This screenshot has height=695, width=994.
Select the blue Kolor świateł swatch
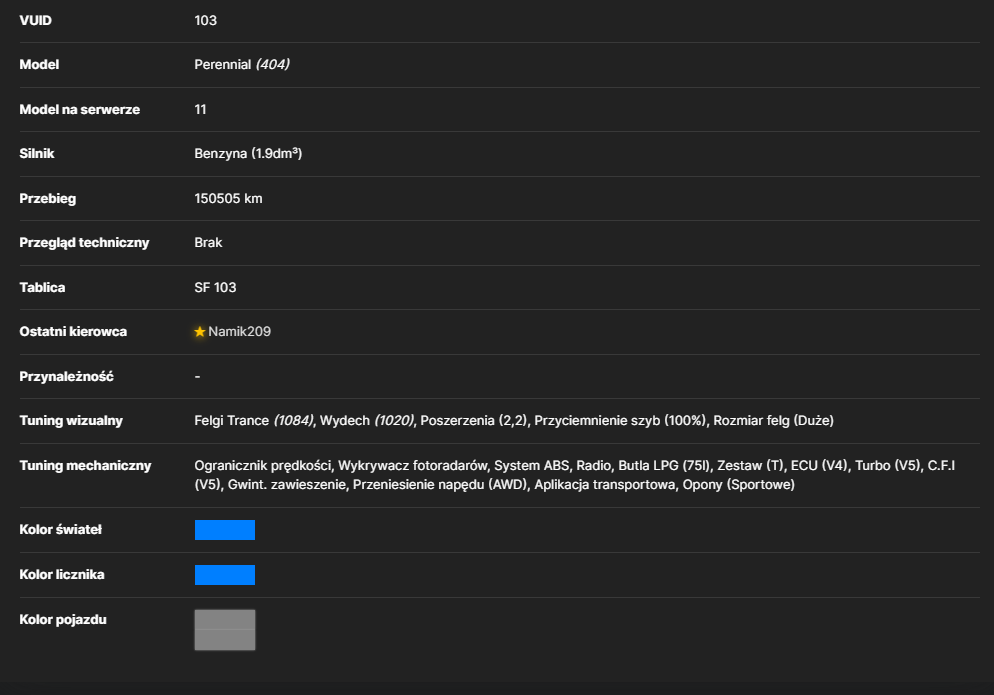pos(224,529)
